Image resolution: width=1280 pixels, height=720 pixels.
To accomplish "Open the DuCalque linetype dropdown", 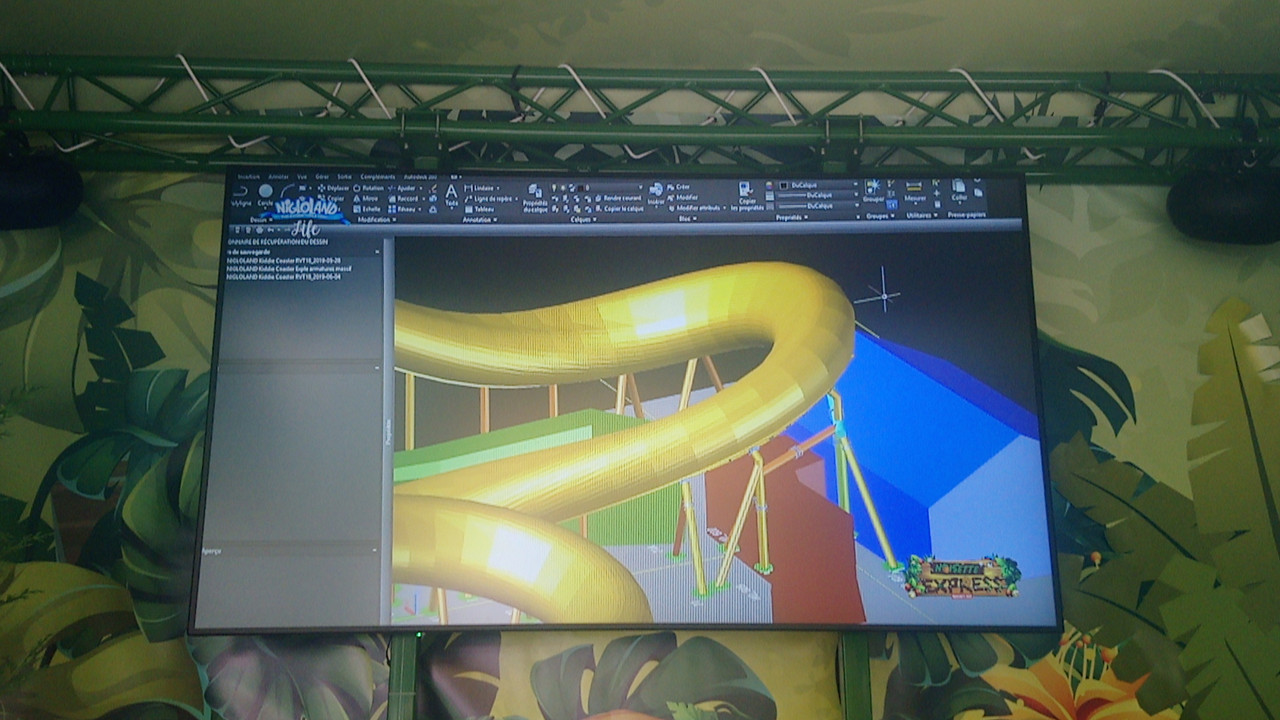I will click(857, 205).
